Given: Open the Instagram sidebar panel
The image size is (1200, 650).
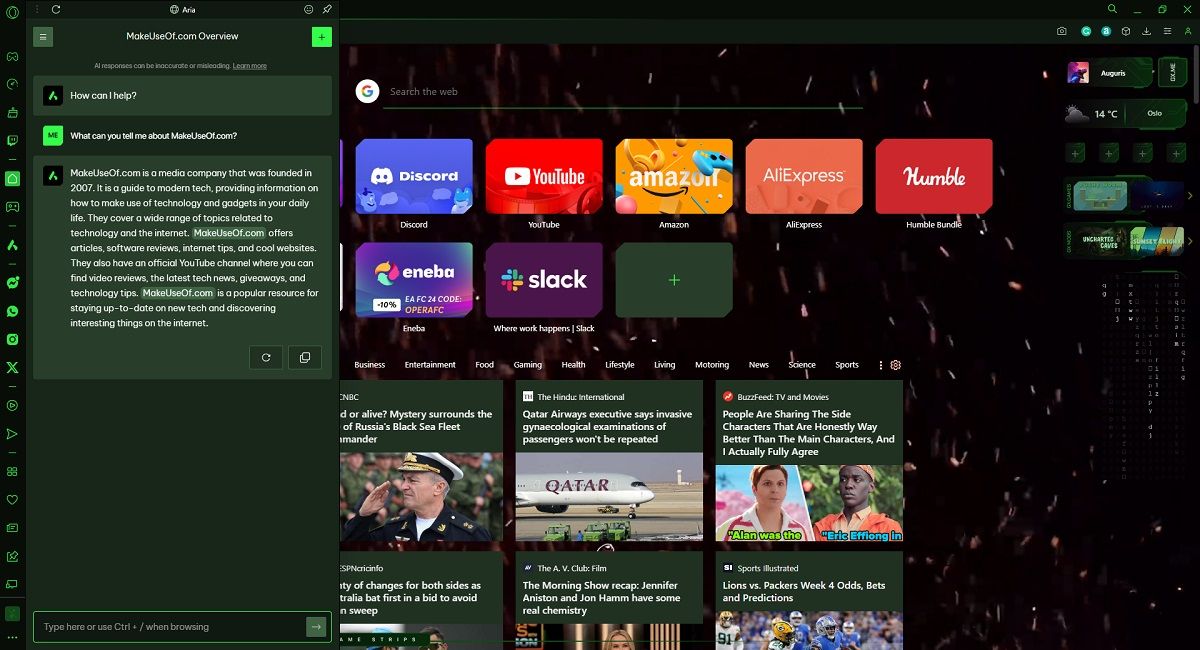Looking at the screenshot, I should pyautogui.click(x=12, y=339).
